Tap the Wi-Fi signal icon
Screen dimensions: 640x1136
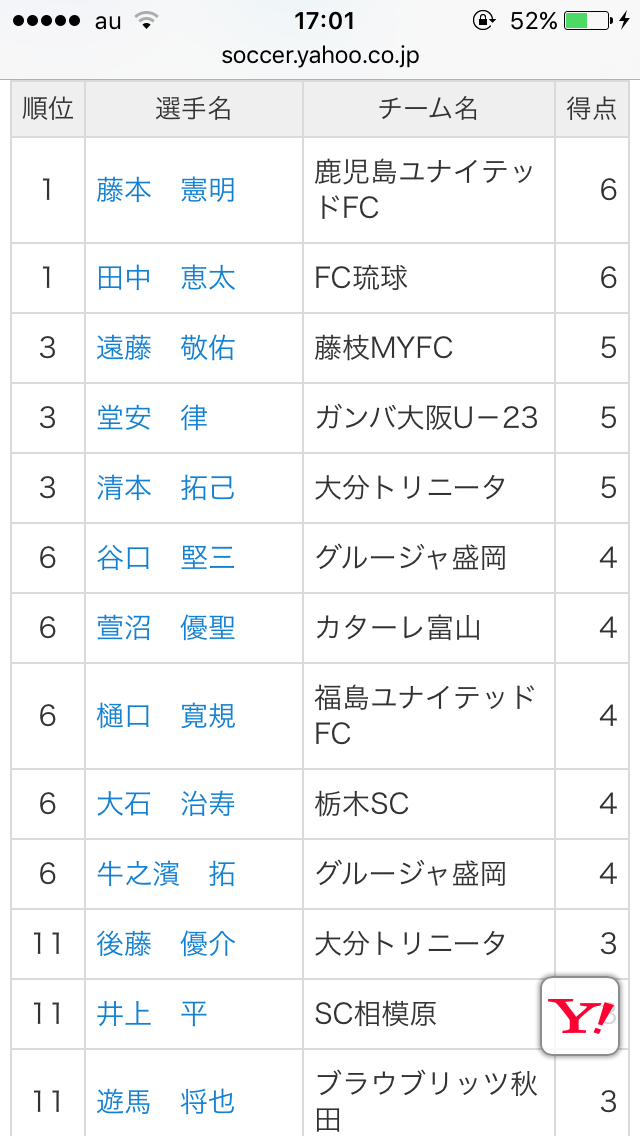coord(146,20)
